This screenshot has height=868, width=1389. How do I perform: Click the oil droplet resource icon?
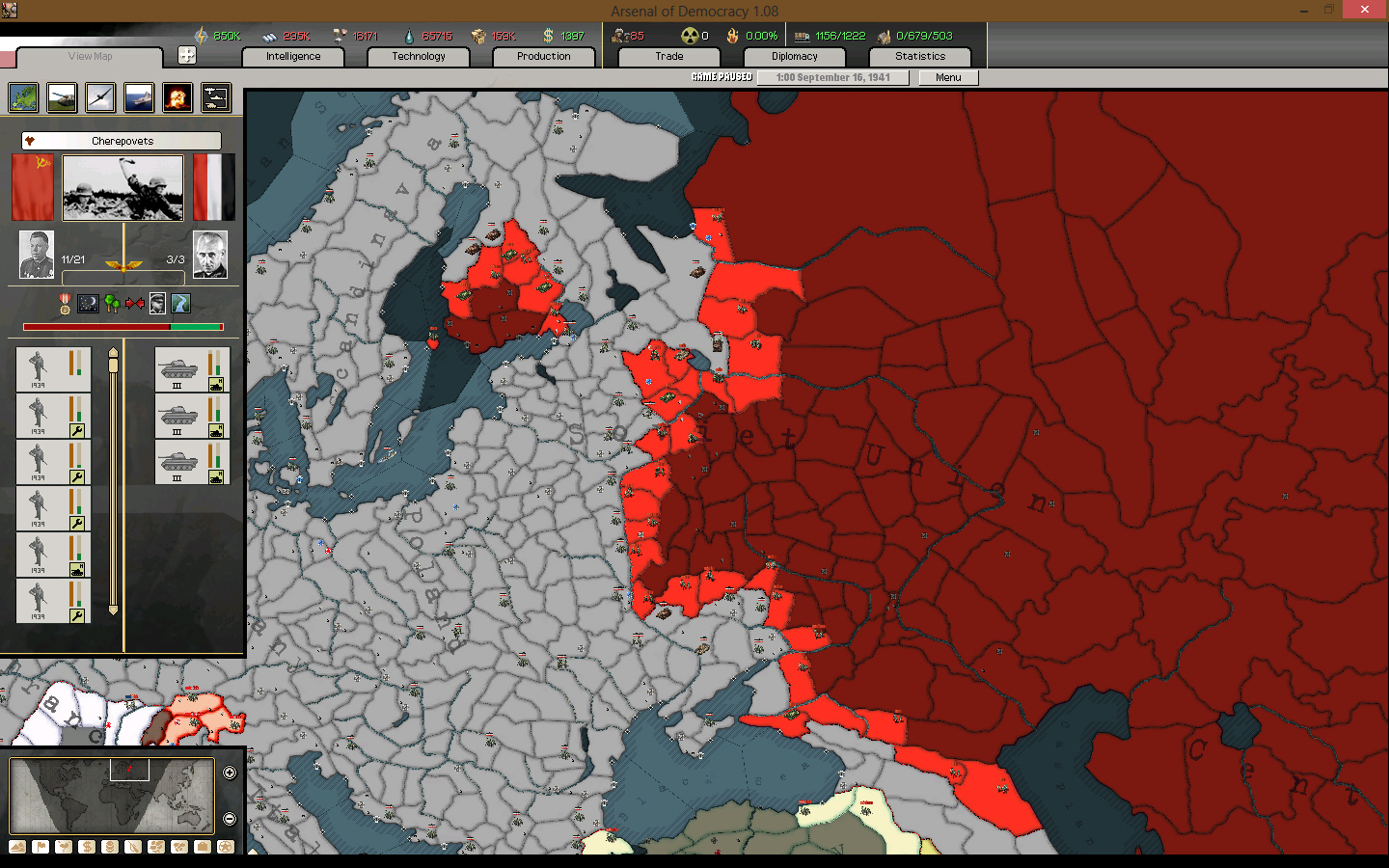pos(409,36)
